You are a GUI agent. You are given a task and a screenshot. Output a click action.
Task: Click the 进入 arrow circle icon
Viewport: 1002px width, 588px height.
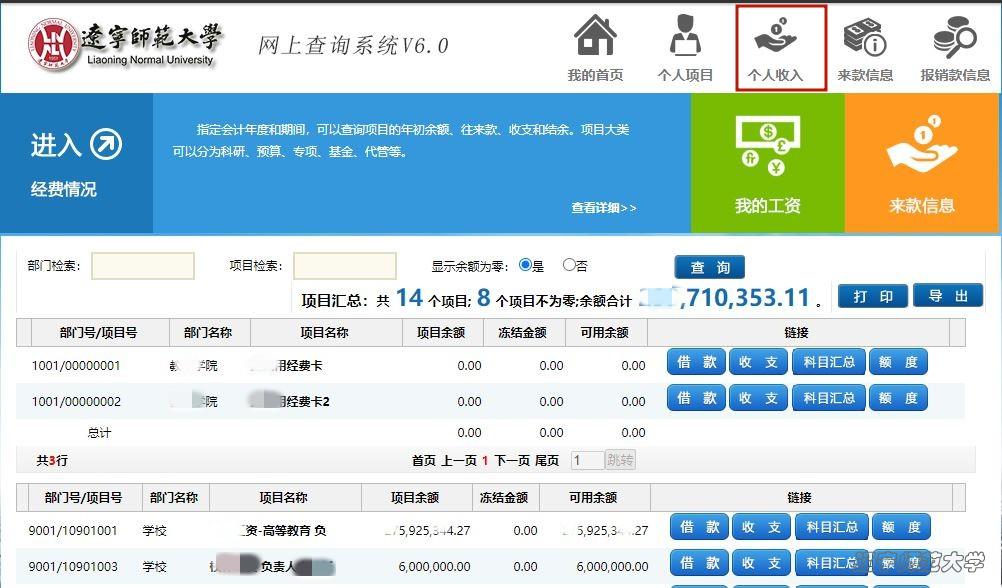point(105,145)
